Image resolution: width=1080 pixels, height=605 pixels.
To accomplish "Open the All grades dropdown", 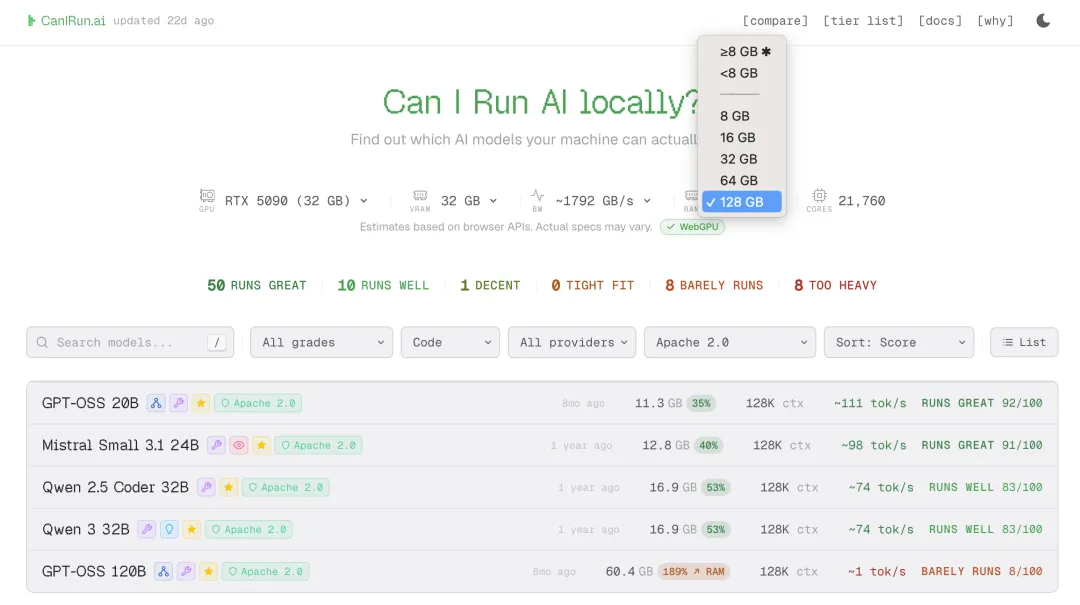I will coord(322,342).
